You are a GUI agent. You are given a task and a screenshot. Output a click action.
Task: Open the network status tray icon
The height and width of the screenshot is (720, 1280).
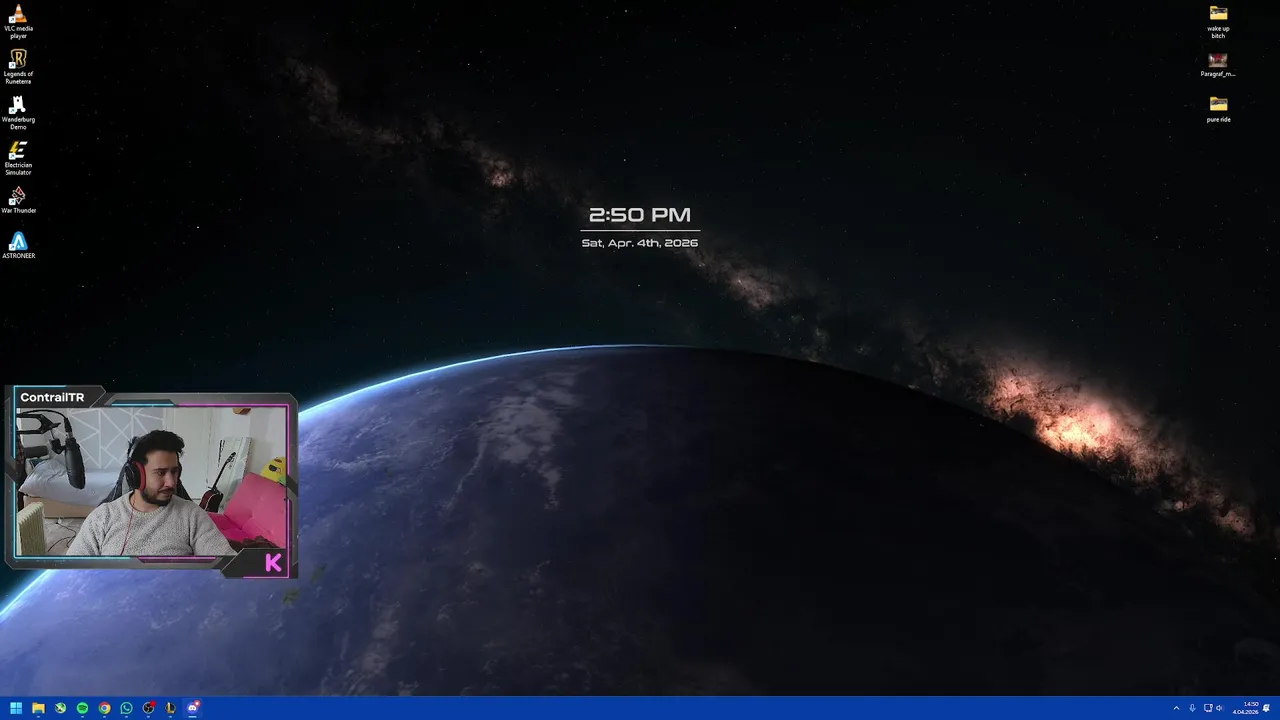tap(1207, 708)
